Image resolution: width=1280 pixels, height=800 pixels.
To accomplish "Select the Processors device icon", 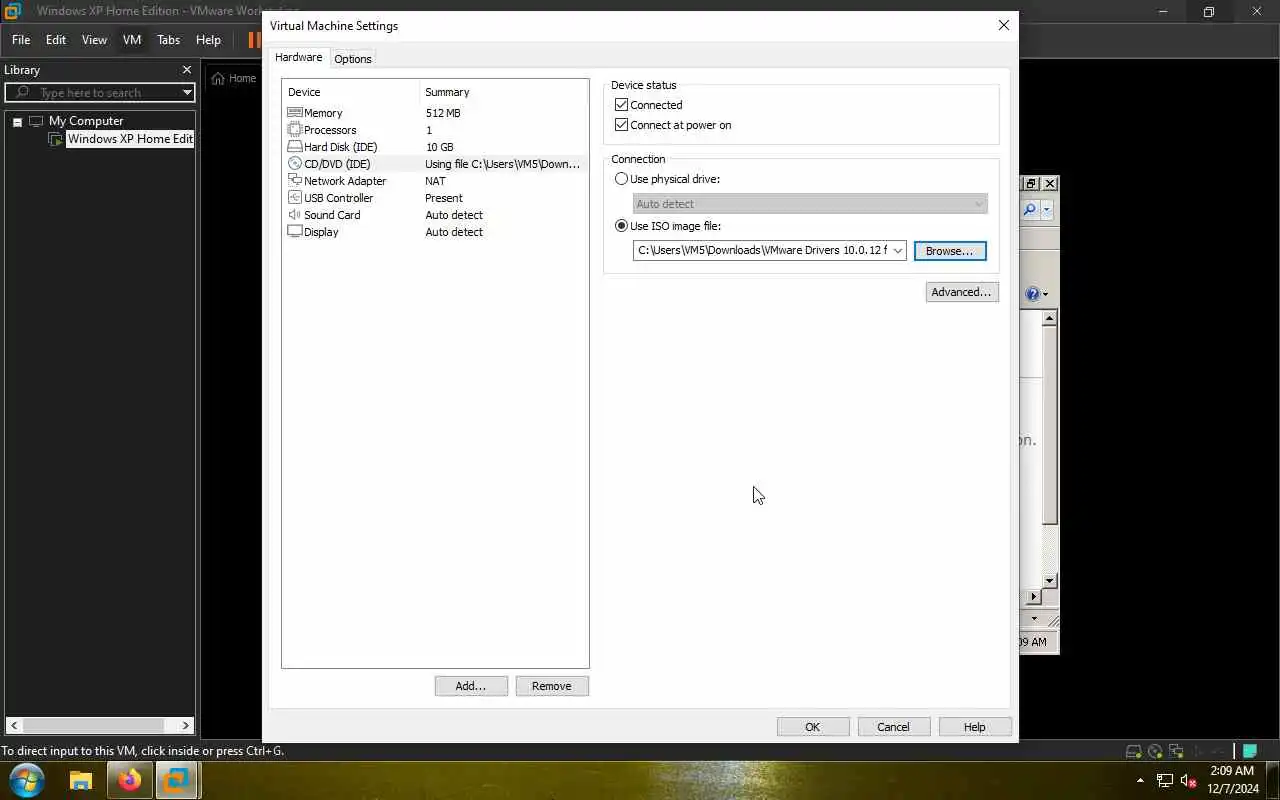I will (x=295, y=130).
